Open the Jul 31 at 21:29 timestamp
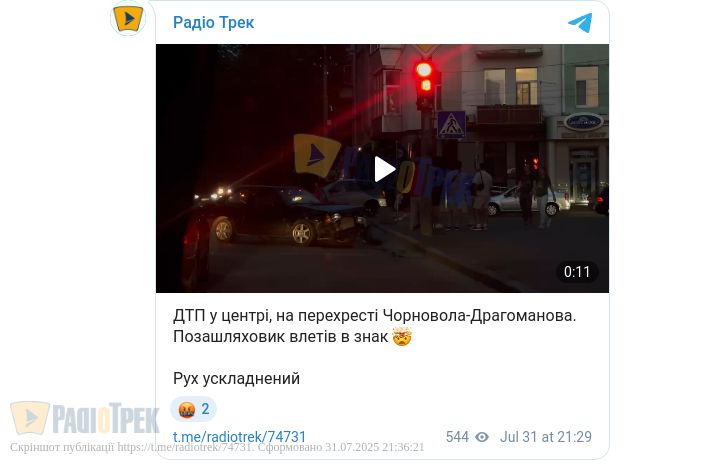 click(546, 437)
